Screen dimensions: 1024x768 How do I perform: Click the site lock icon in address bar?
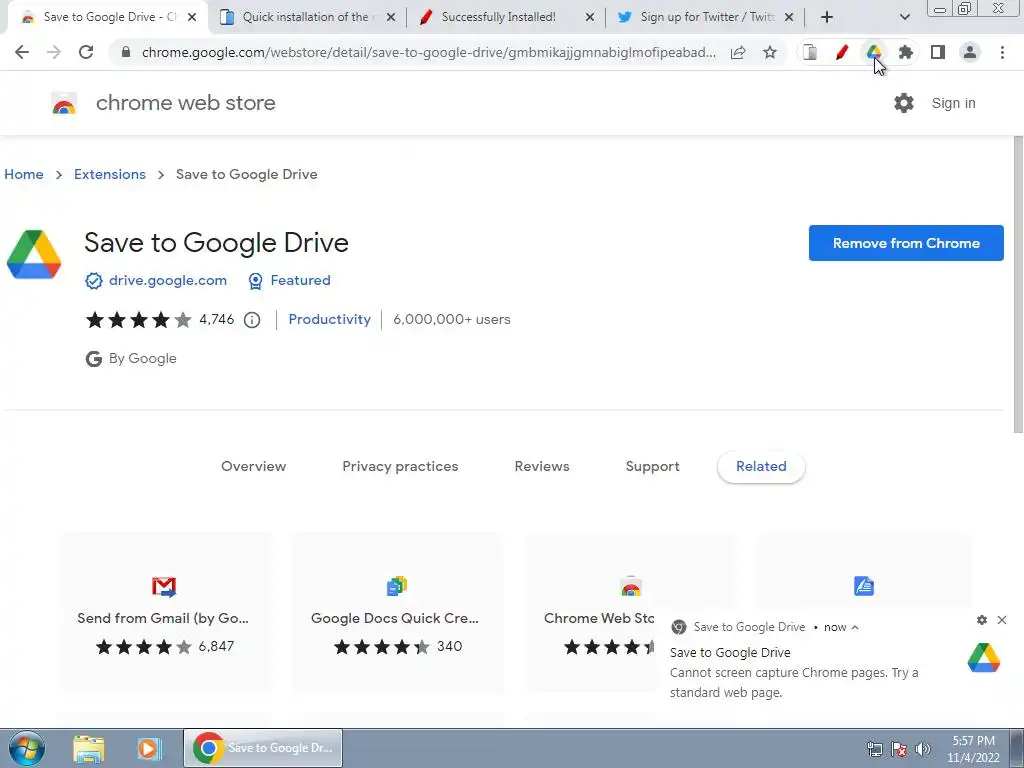[126, 52]
